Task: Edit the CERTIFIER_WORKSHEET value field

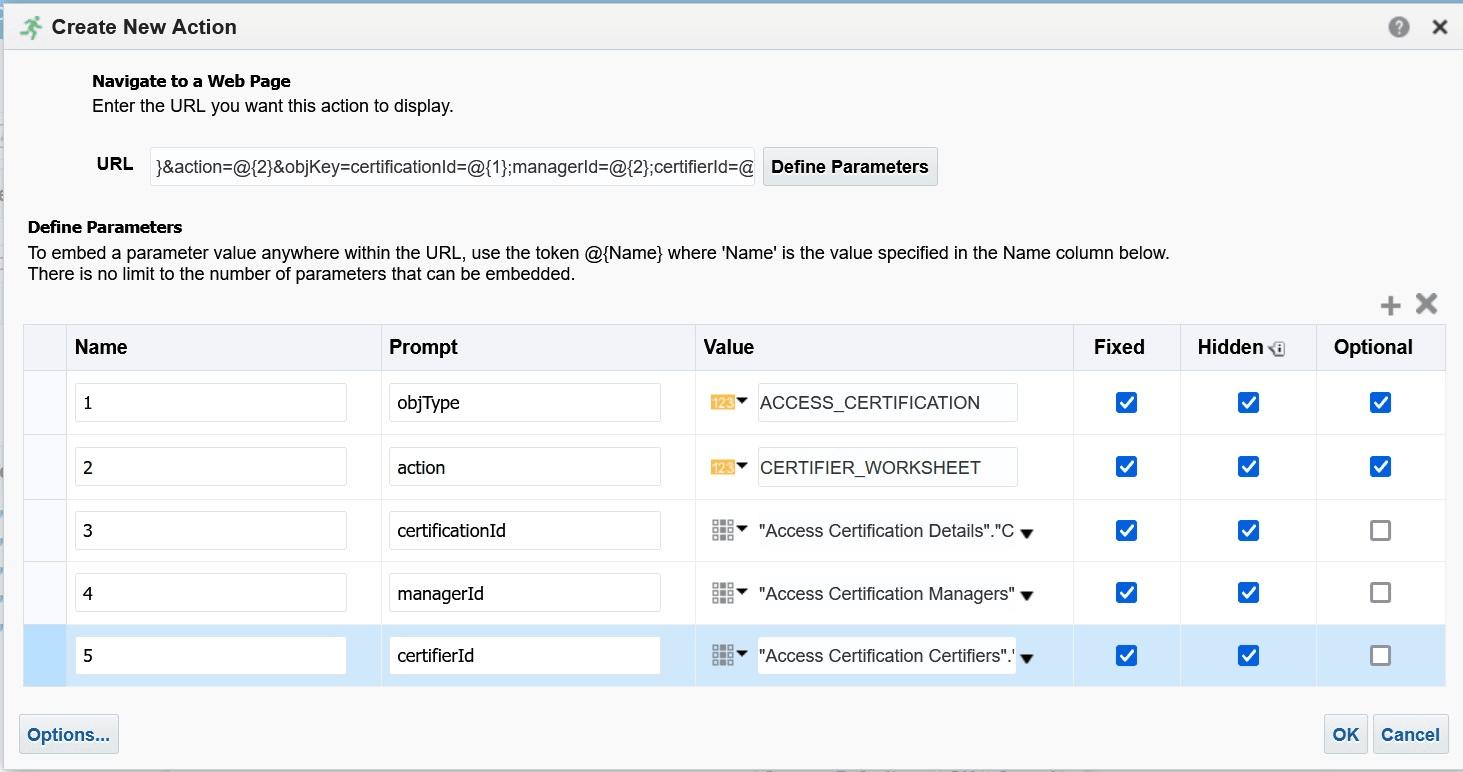Action: click(887, 467)
